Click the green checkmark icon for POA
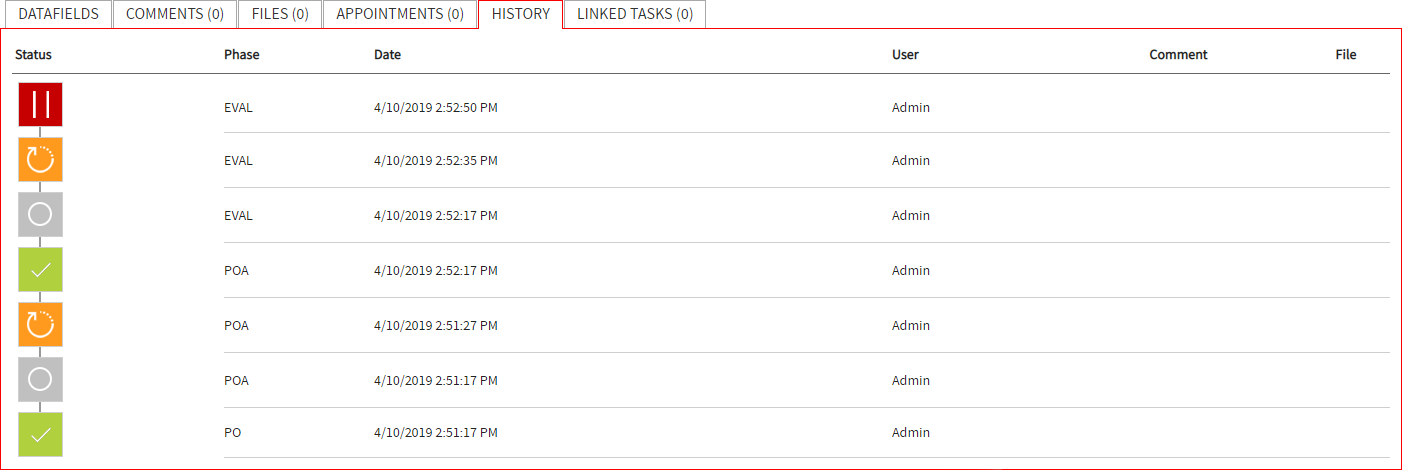This screenshot has width=1402, height=470. 40,270
